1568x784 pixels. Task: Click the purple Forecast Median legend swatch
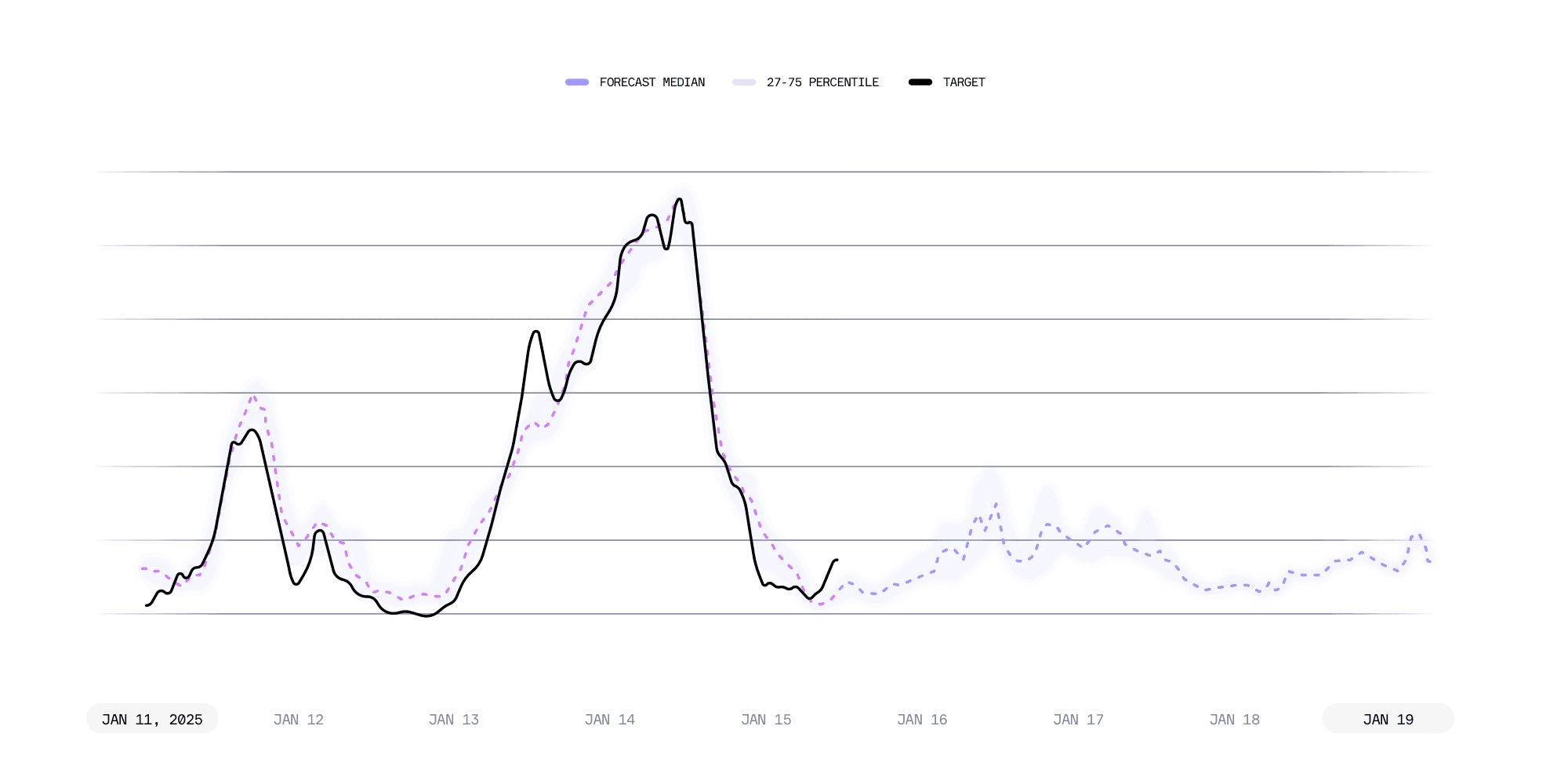coord(577,82)
